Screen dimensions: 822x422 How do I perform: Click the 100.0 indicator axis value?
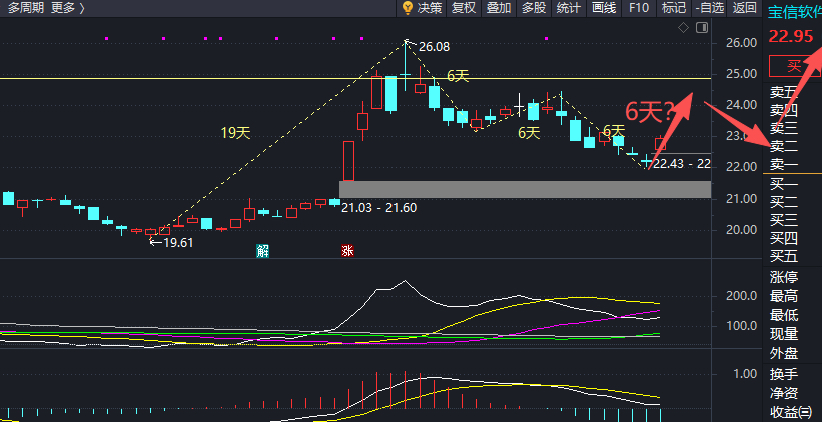point(743,326)
